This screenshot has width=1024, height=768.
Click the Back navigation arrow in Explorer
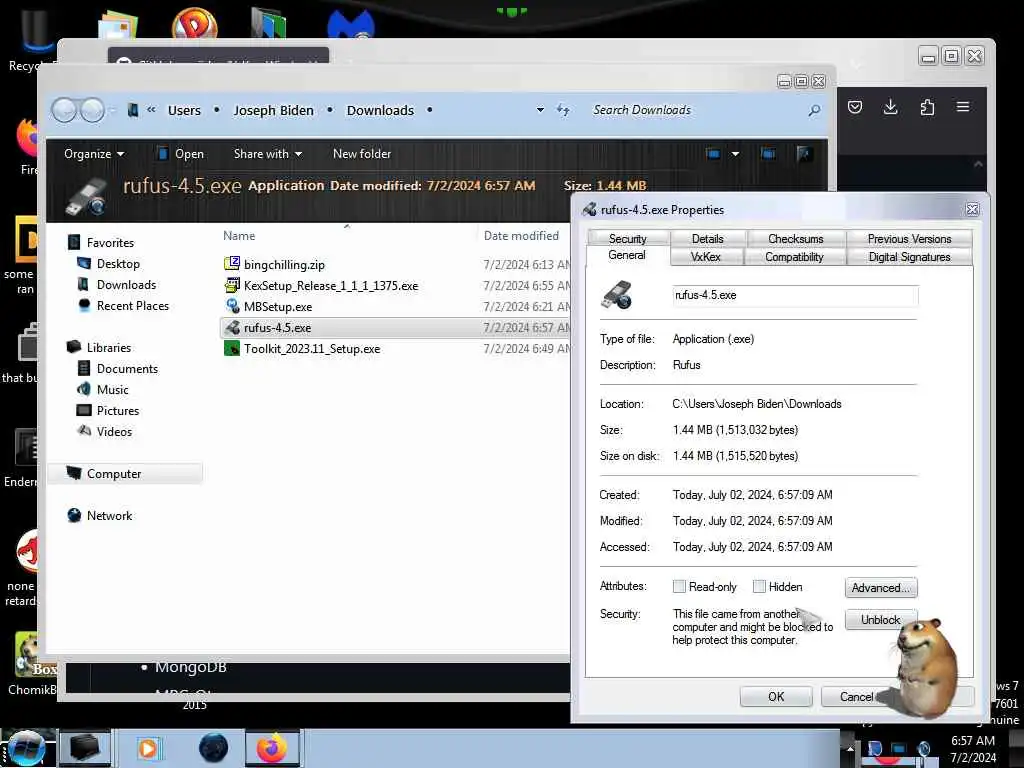click(64, 110)
